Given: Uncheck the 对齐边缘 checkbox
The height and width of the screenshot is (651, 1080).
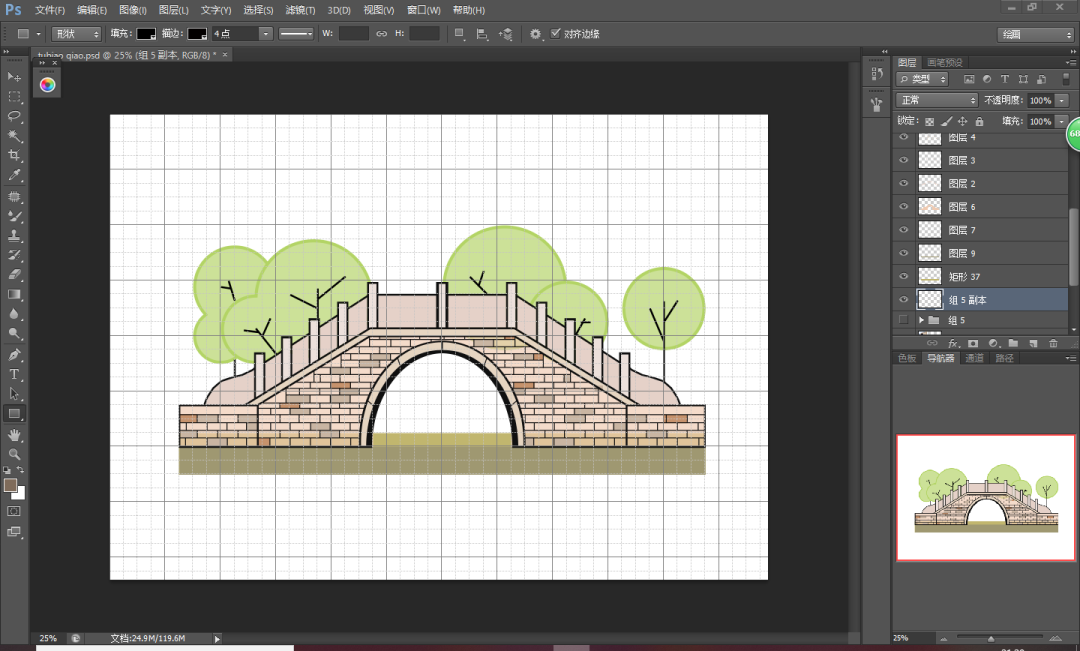Looking at the screenshot, I should 556,33.
